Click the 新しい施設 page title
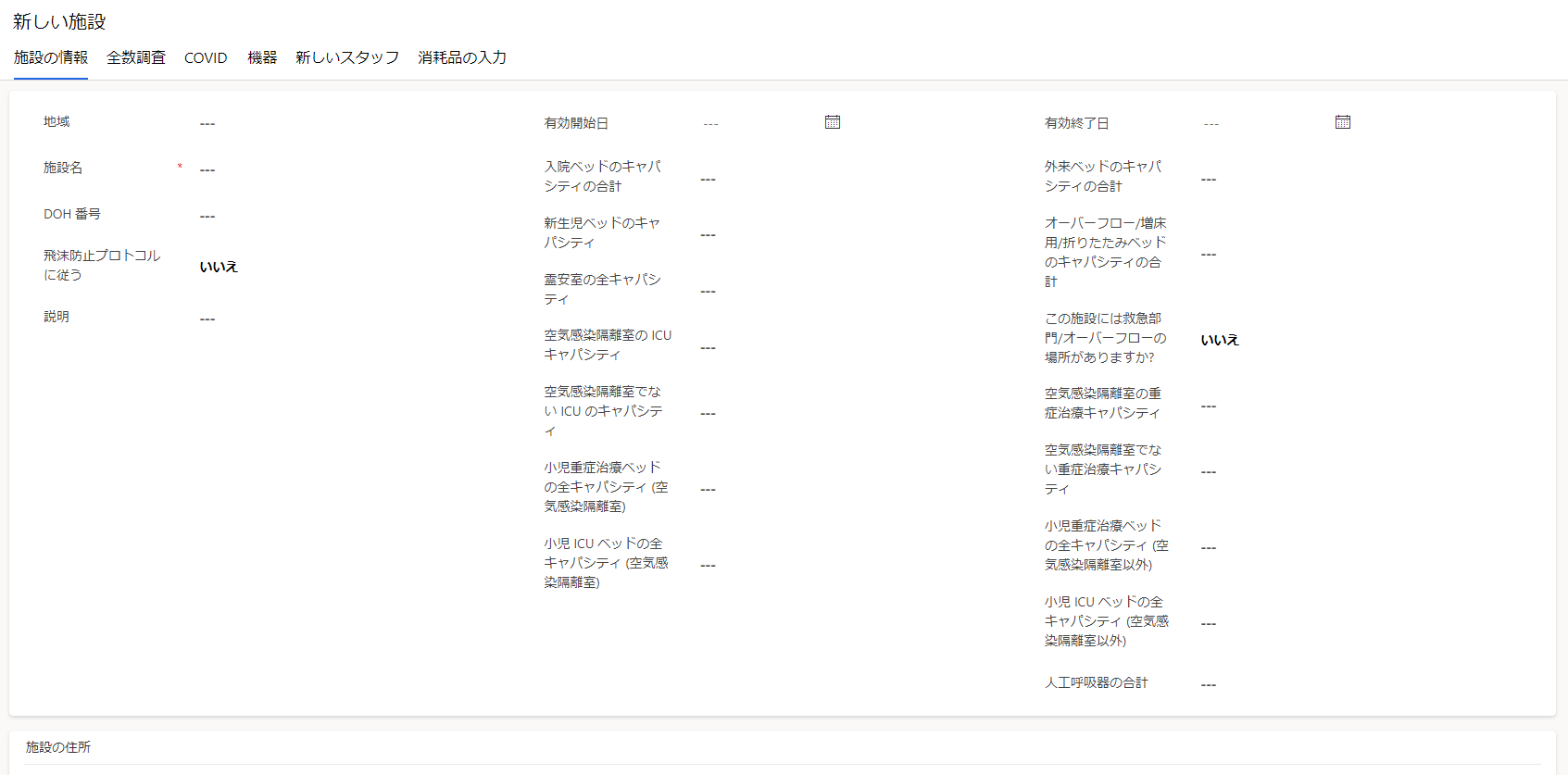Viewport: 1568px width, 775px height. [59, 21]
